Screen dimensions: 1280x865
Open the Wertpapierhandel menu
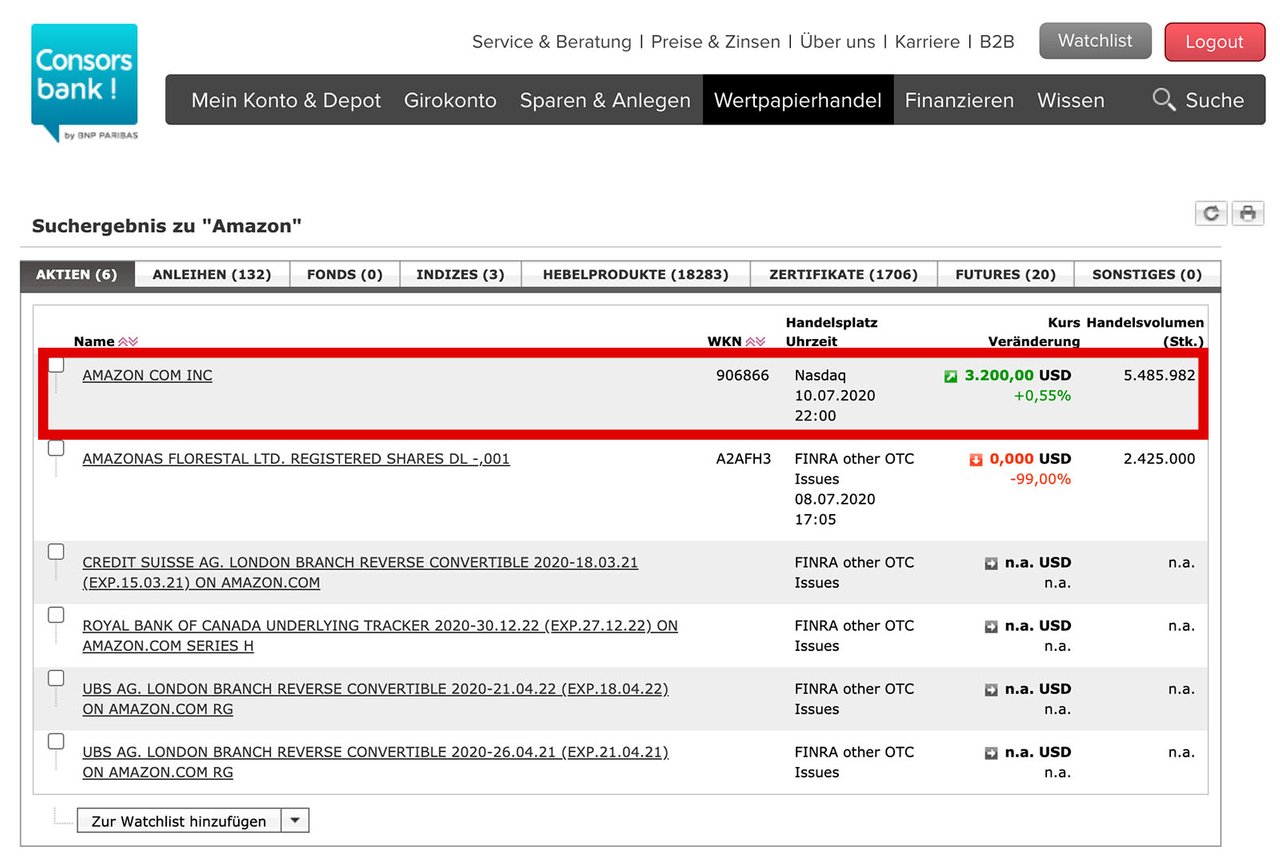(x=798, y=100)
